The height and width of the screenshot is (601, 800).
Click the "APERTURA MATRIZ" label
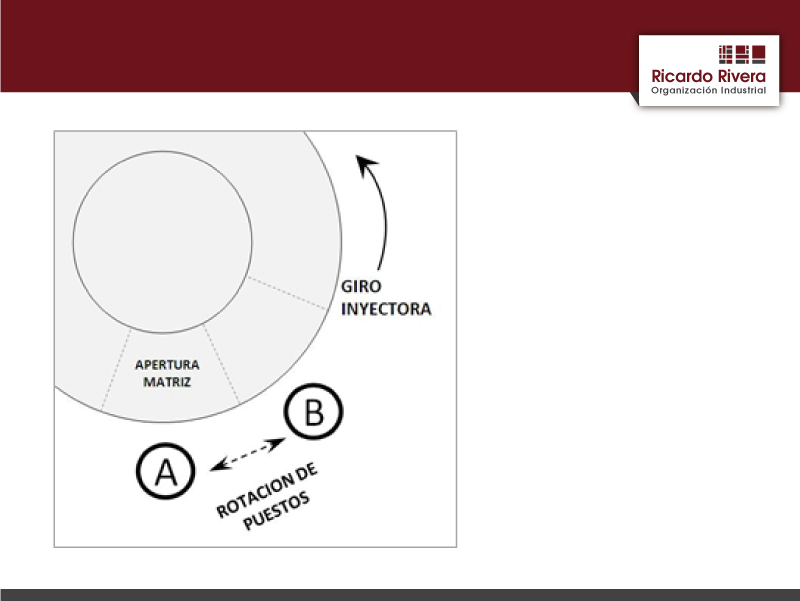coord(167,373)
